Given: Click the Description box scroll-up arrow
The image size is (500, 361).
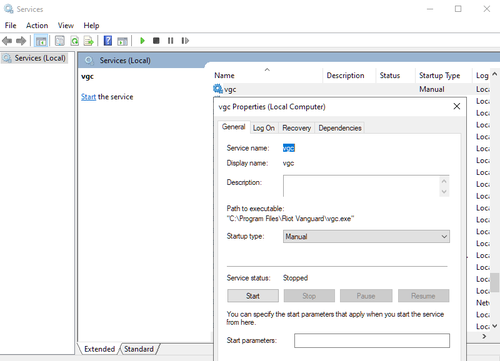Looking at the screenshot, I should [444, 181].
